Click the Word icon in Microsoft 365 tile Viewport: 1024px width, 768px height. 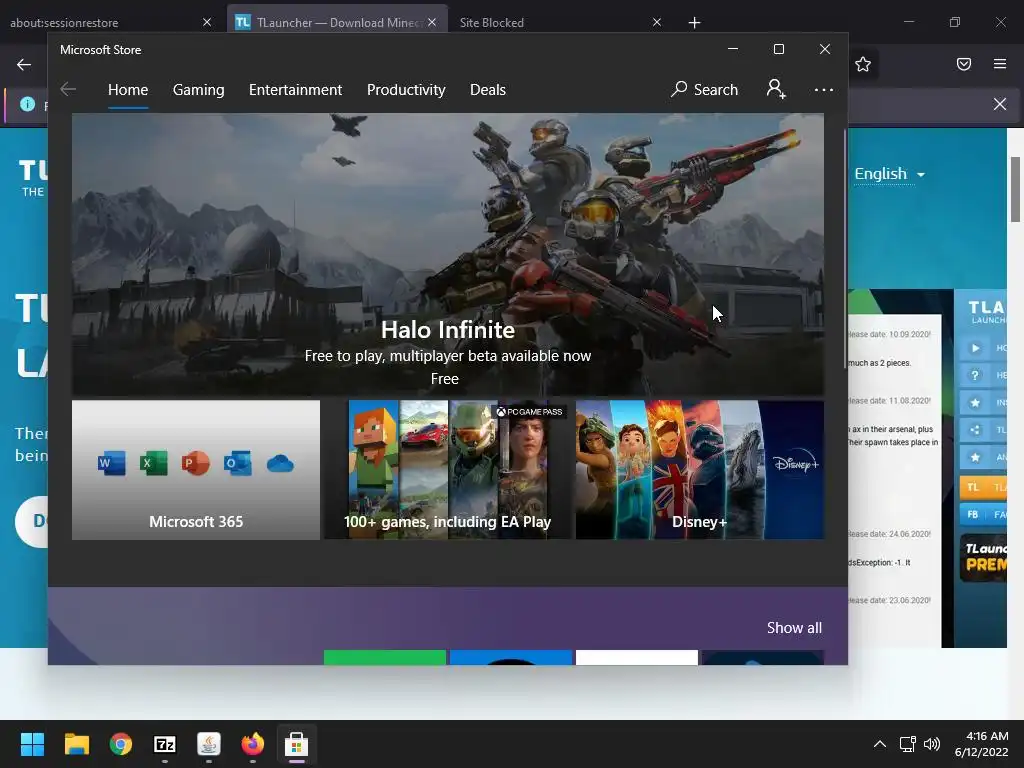tap(112, 463)
